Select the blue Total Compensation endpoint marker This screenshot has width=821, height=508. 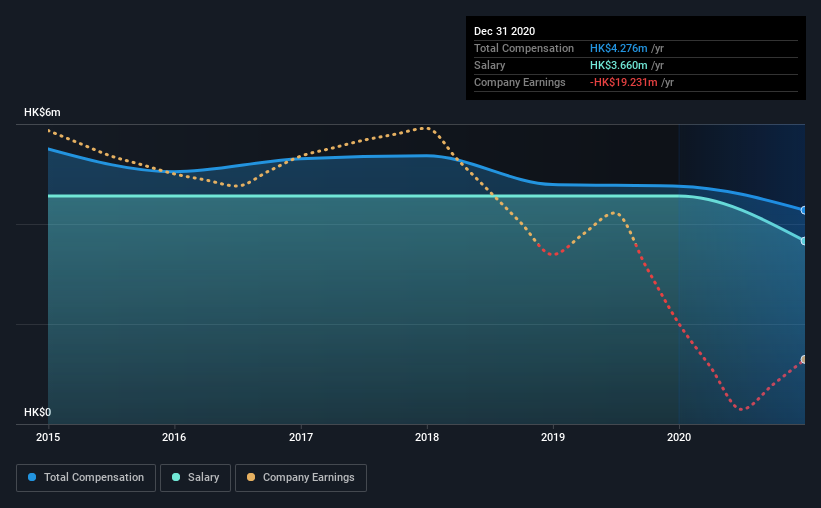803,210
